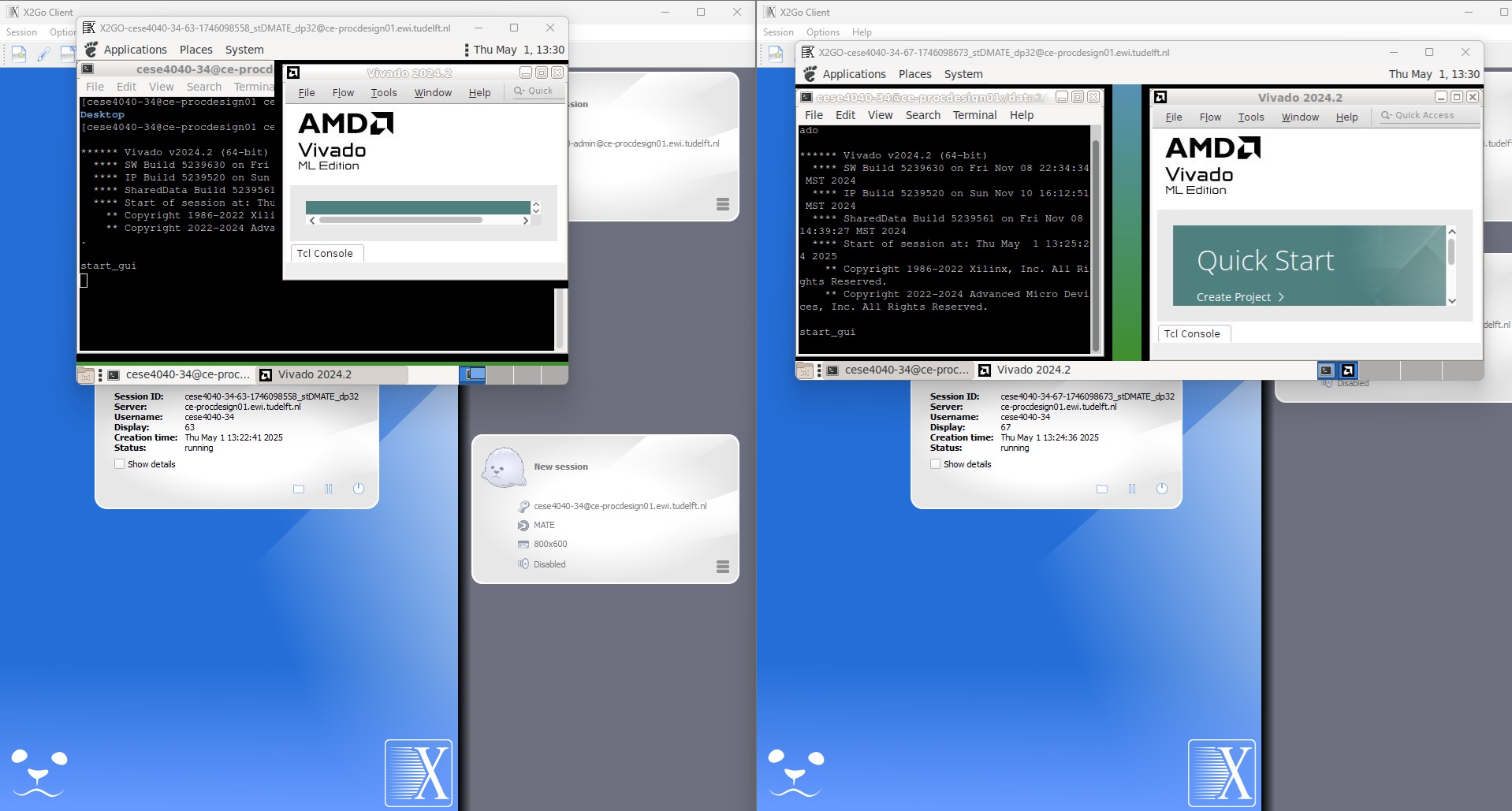
Task: Suspend session with display 63 using pause icon
Action: [x=329, y=489]
